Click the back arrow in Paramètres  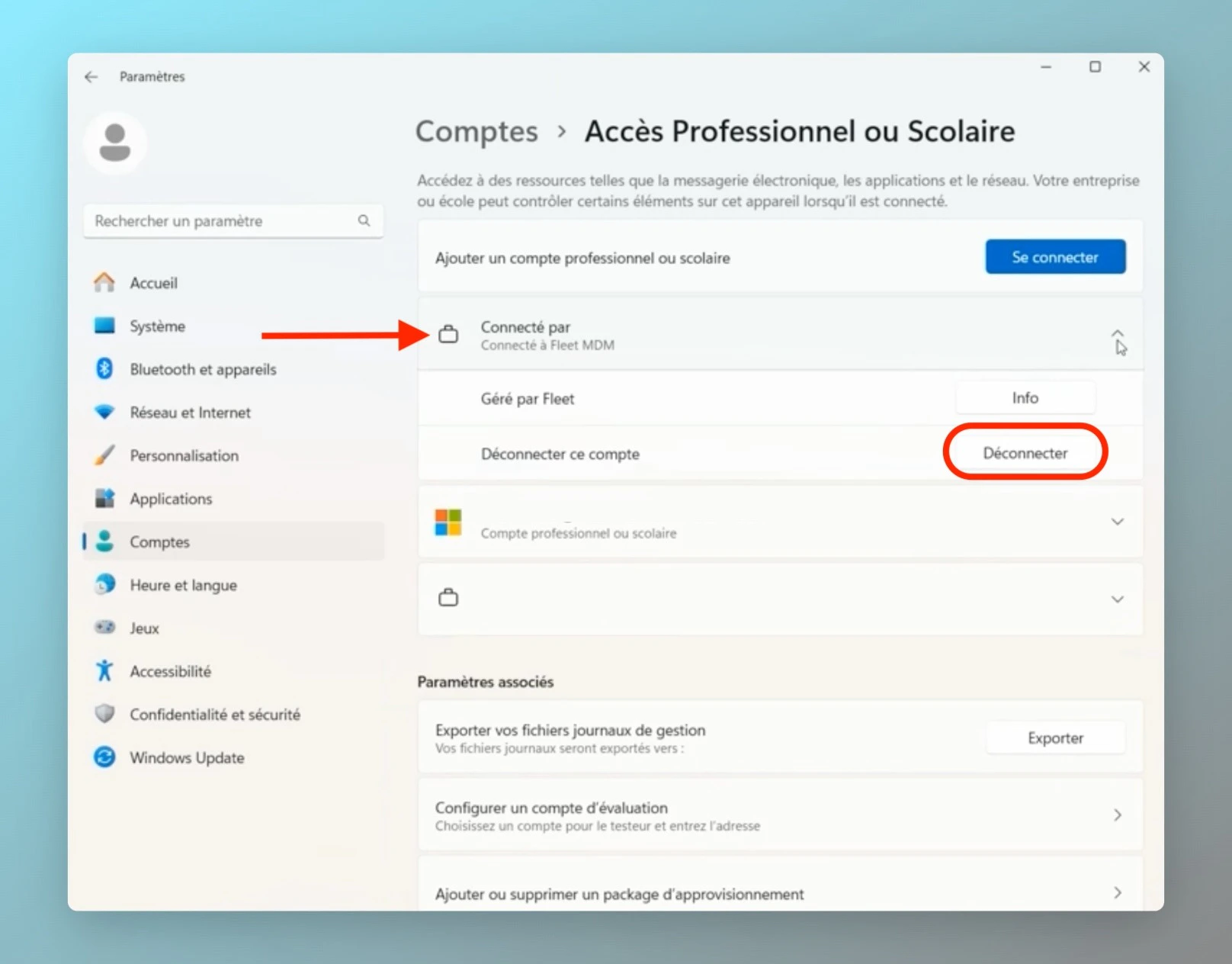pyautogui.click(x=91, y=76)
